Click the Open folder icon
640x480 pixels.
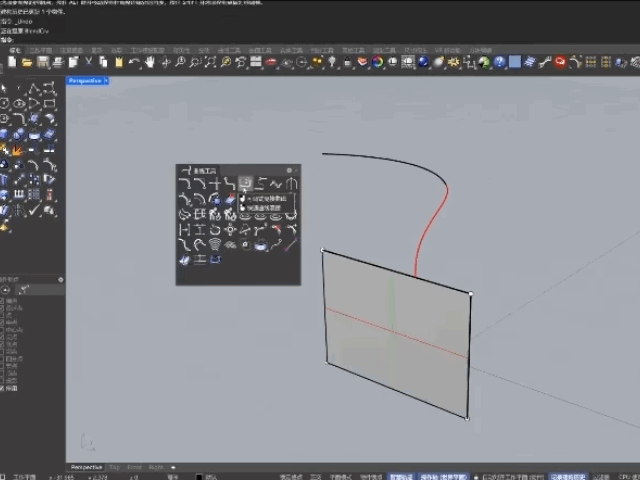point(28,62)
